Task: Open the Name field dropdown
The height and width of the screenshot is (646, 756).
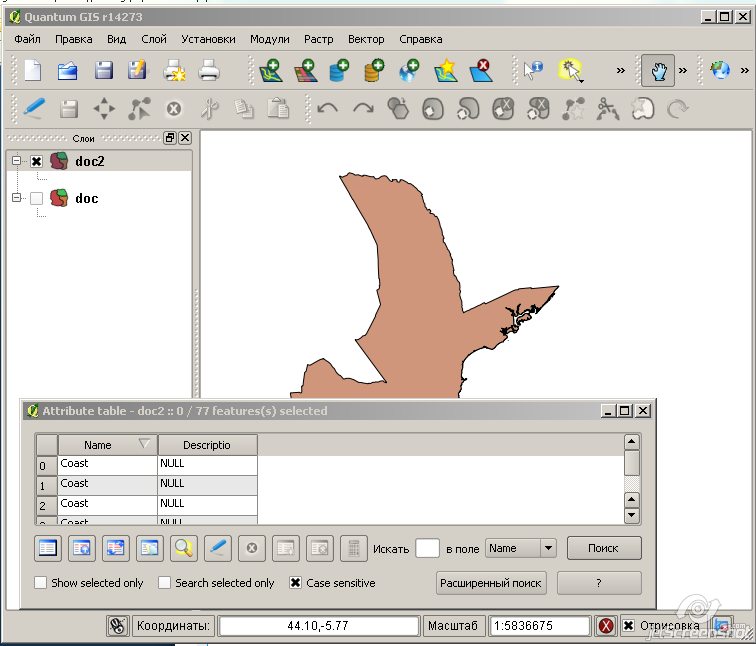Action: (x=548, y=548)
